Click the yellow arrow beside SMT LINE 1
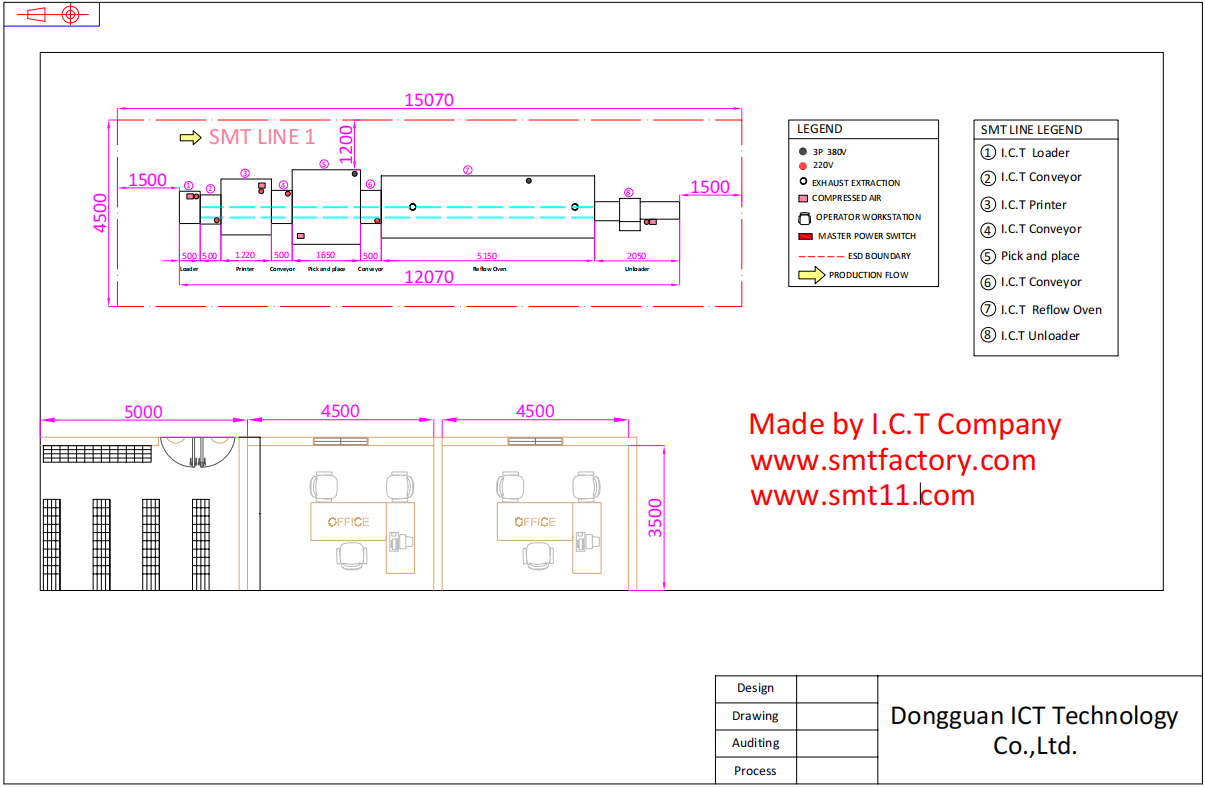Viewport: 1205px width, 787px height. 190,138
